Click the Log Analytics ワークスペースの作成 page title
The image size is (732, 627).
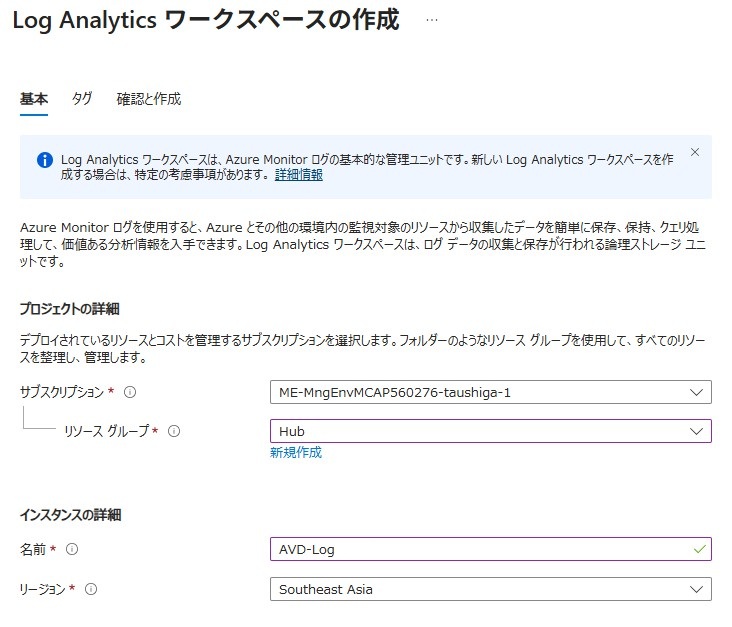click(205, 20)
